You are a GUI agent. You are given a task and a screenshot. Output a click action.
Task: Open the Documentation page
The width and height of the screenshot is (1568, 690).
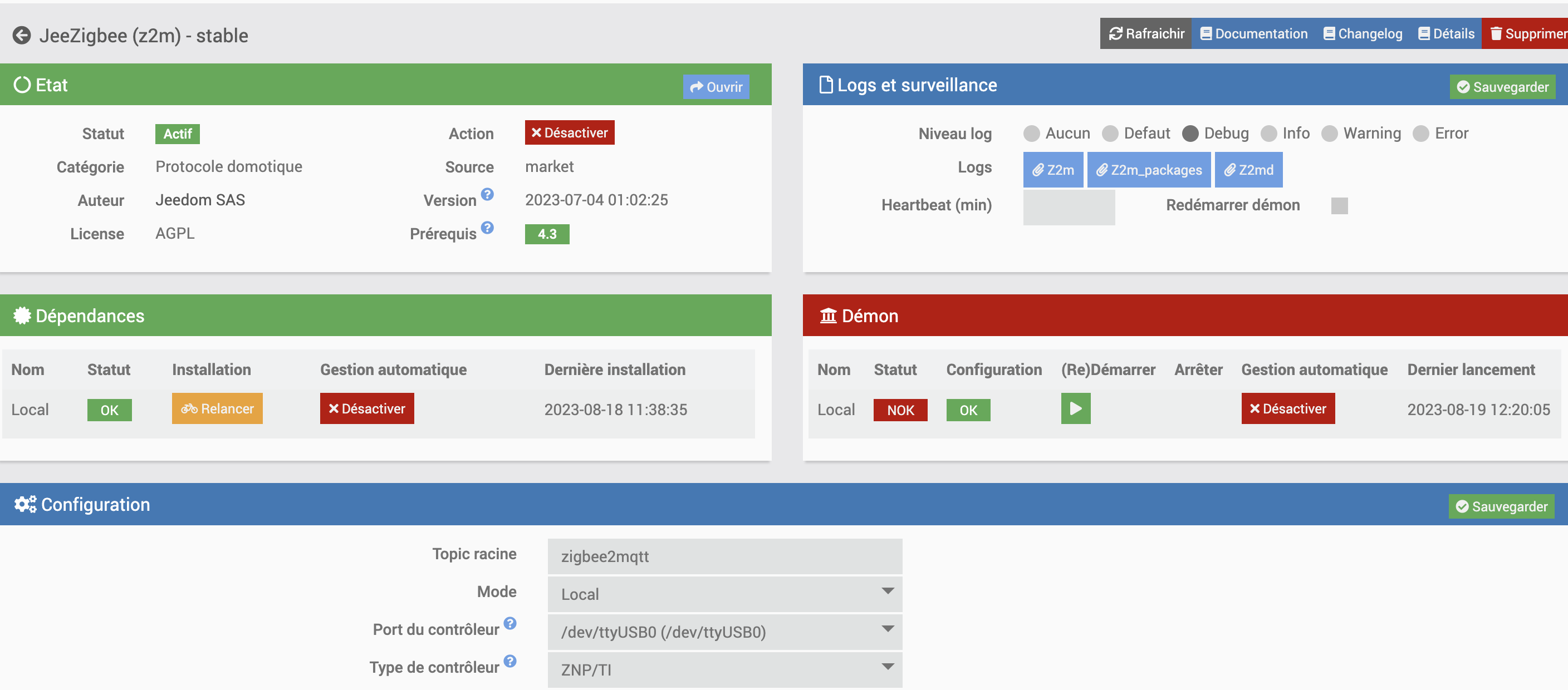[x=1254, y=33]
